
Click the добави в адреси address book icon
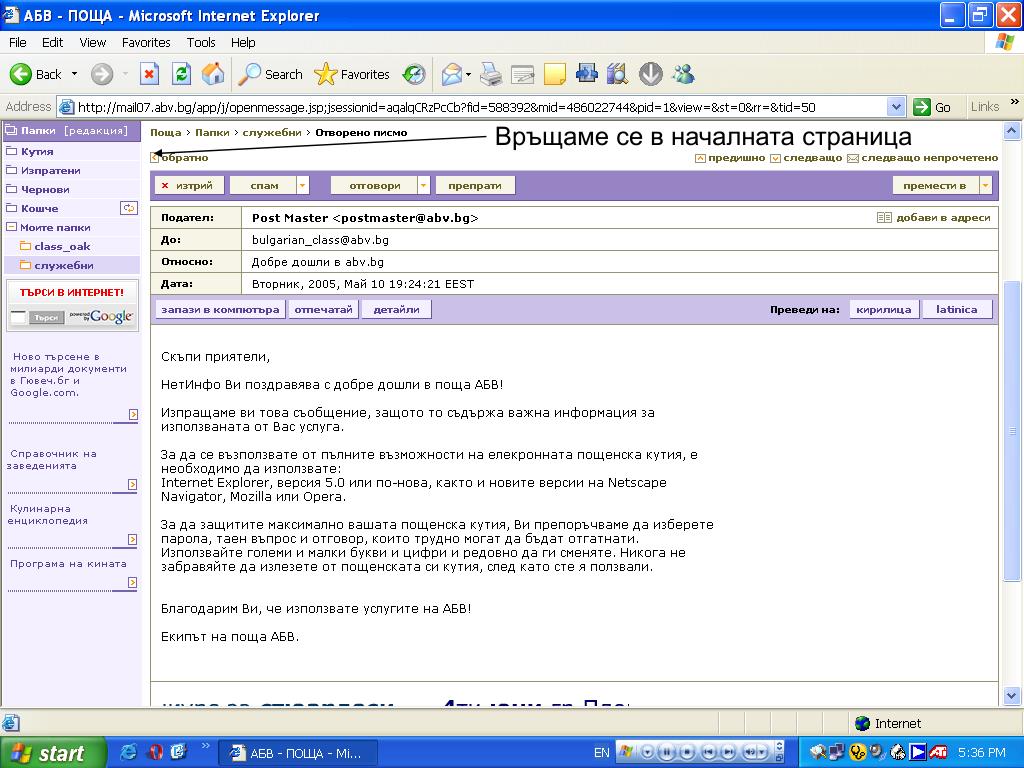[884, 217]
